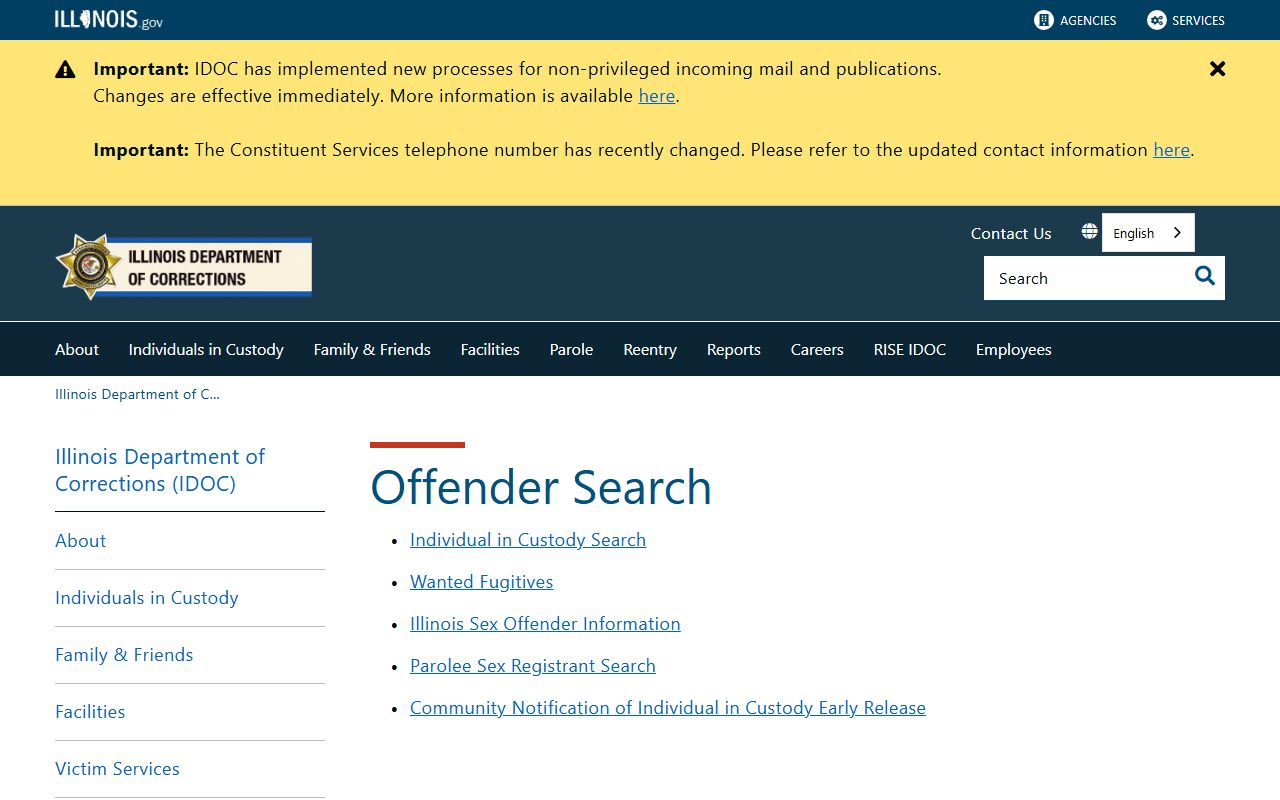Image resolution: width=1280 pixels, height=800 pixels.
Task: Open Facilities nav menu
Action: click(x=490, y=349)
